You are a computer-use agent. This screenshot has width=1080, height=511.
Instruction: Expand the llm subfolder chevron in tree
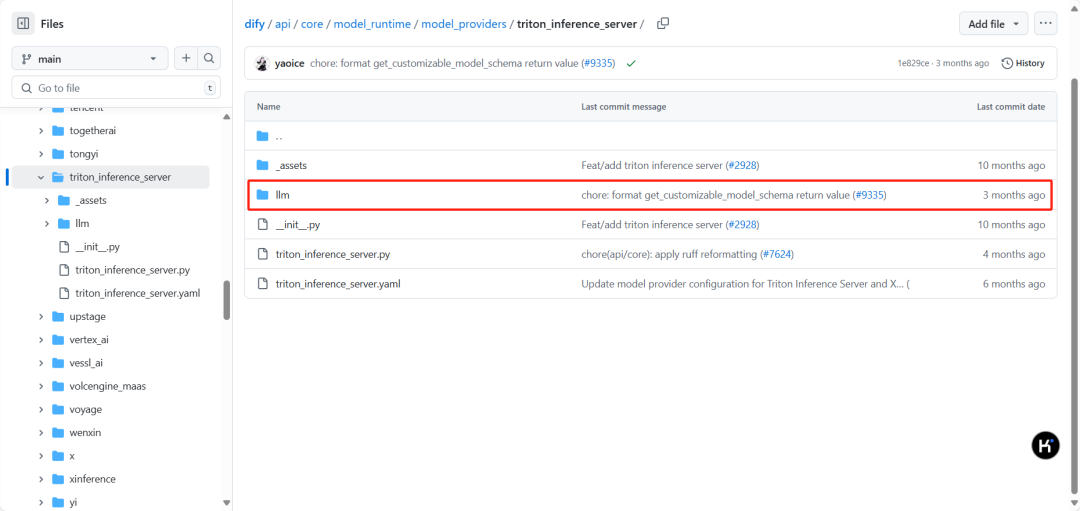(47, 224)
